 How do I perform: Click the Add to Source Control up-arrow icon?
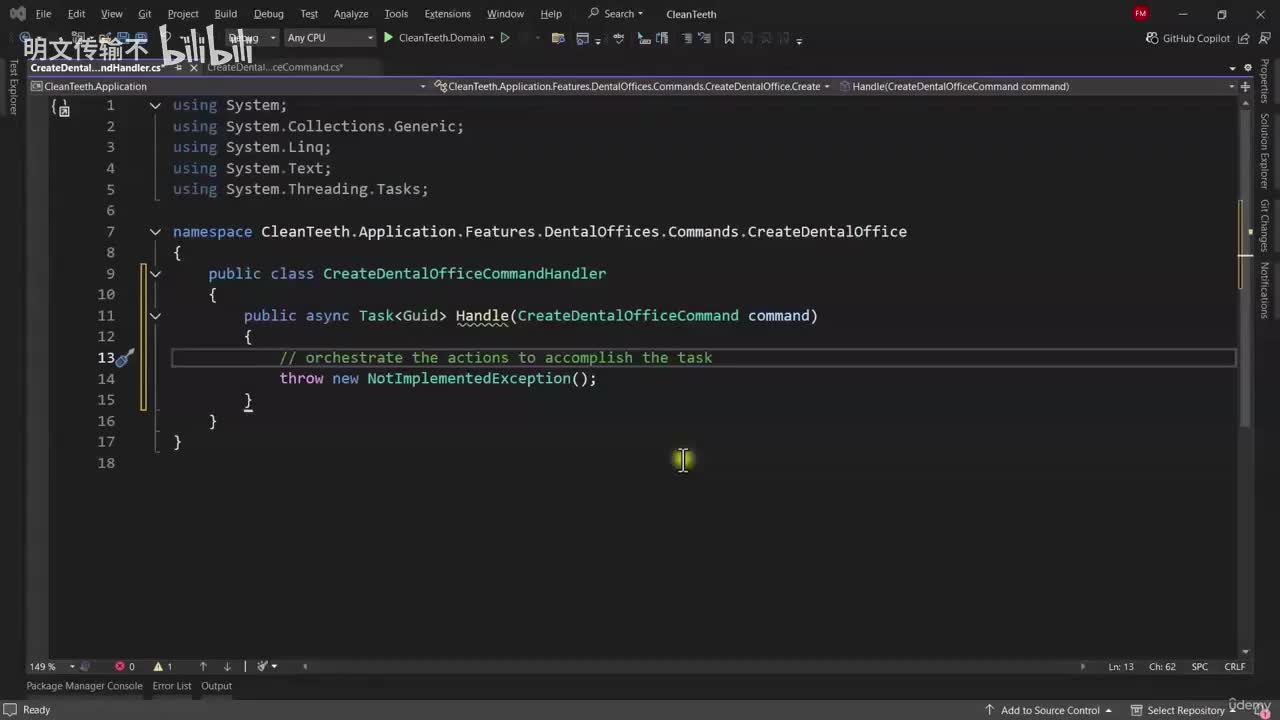coord(990,710)
